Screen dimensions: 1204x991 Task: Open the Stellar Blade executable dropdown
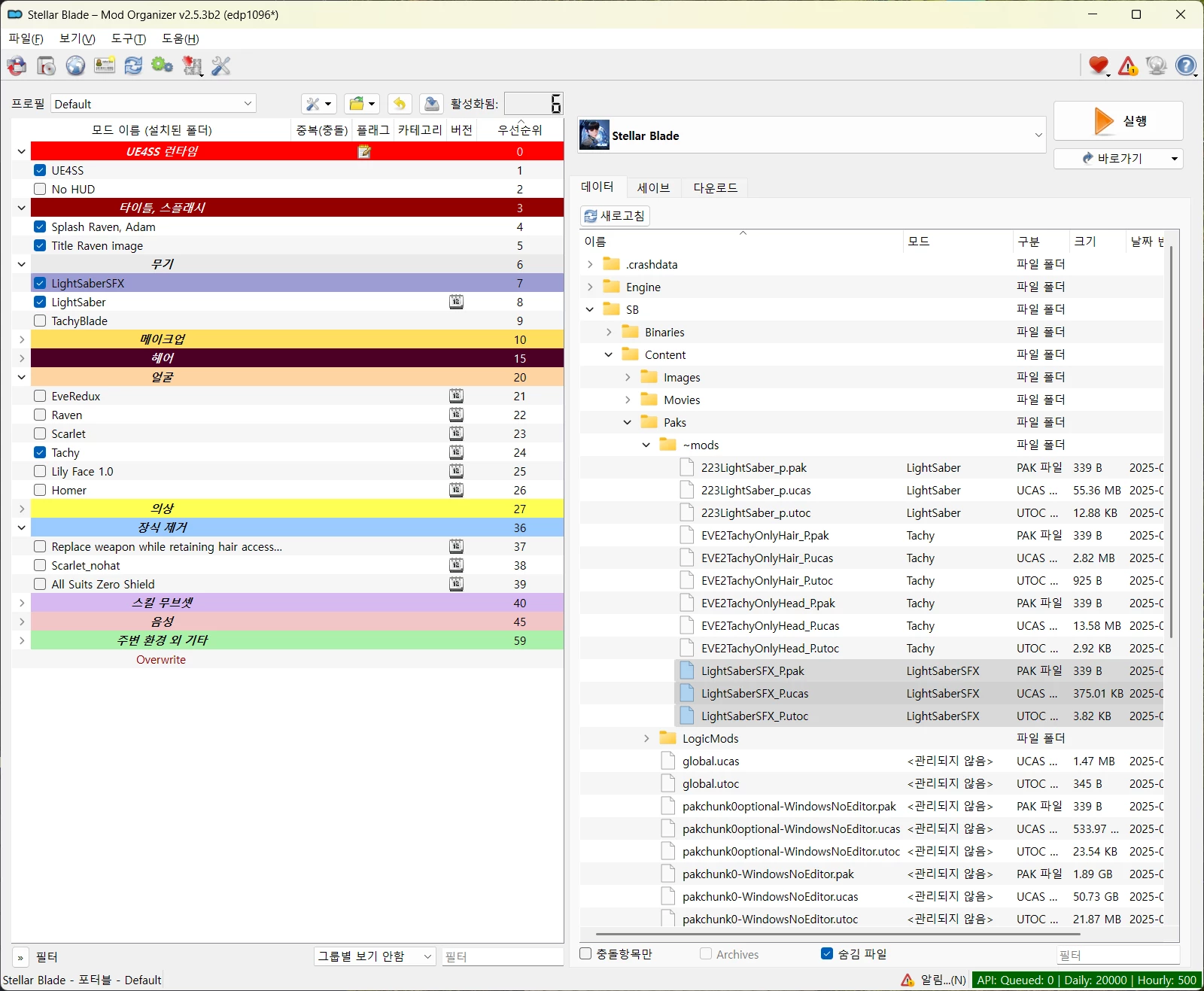click(x=812, y=135)
